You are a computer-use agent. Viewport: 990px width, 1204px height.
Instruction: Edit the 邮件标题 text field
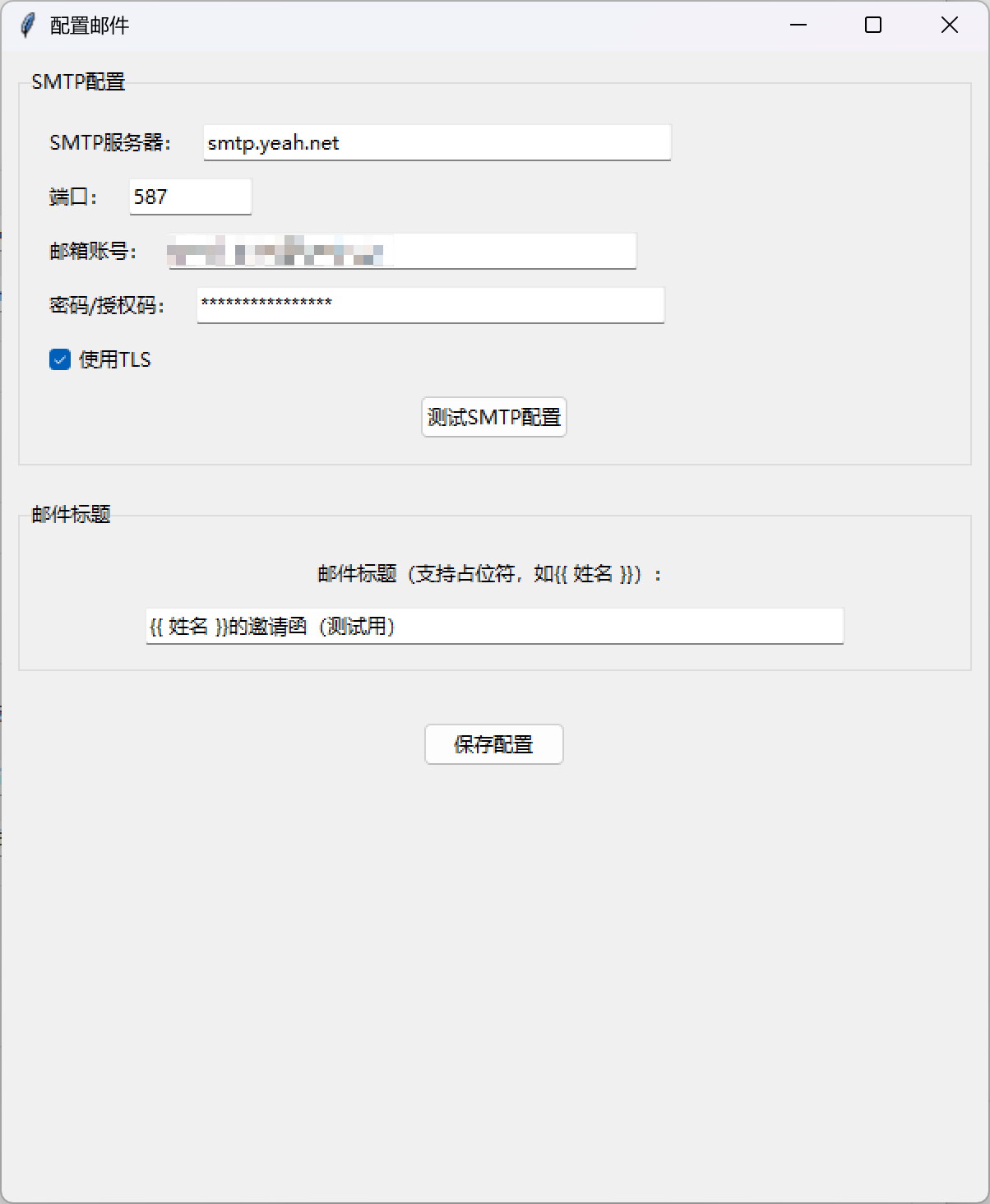pyautogui.click(x=494, y=626)
